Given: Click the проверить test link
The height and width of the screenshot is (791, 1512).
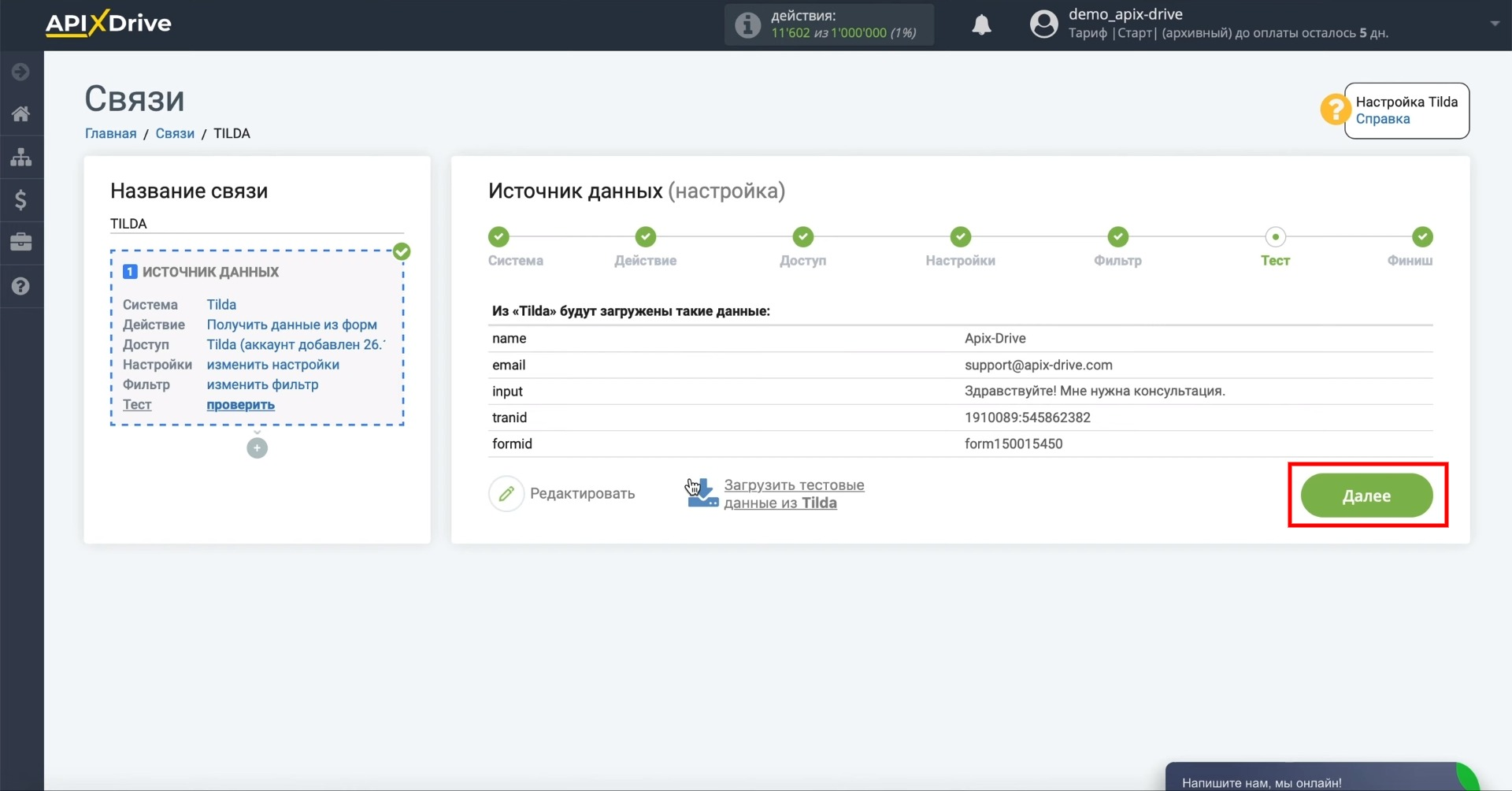Looking at the screenshot, I should coord(240,405).
